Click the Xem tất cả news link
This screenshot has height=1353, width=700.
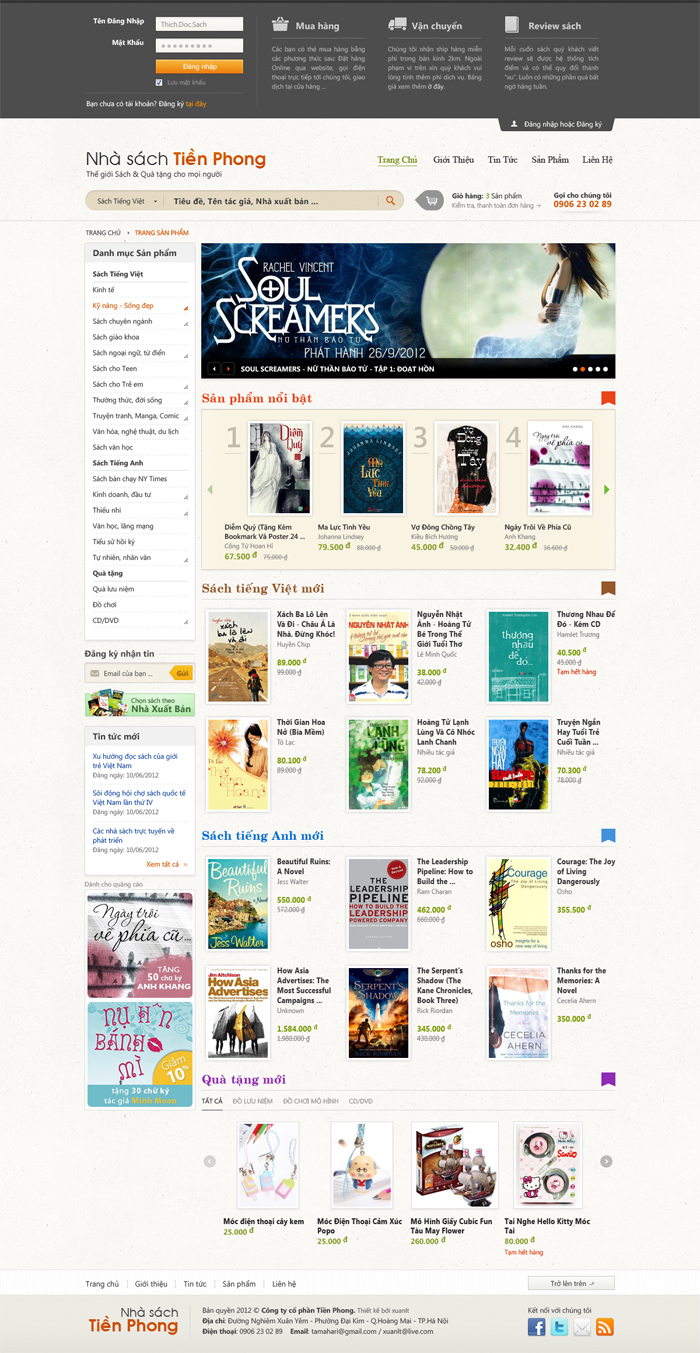click(x=166, y=864)
